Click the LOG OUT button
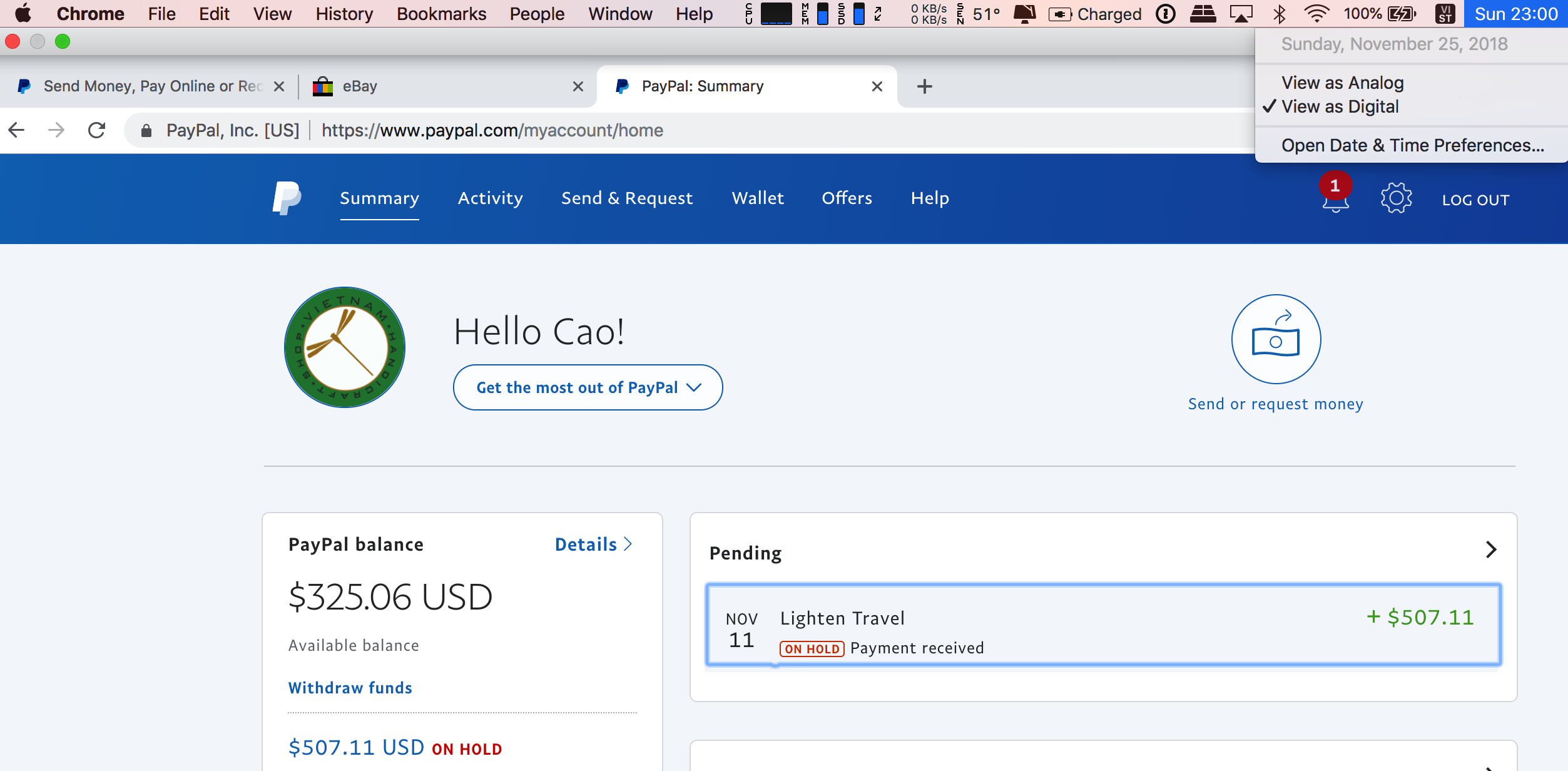Viewport: 1568px width, 771px height. pos(1475,200)
